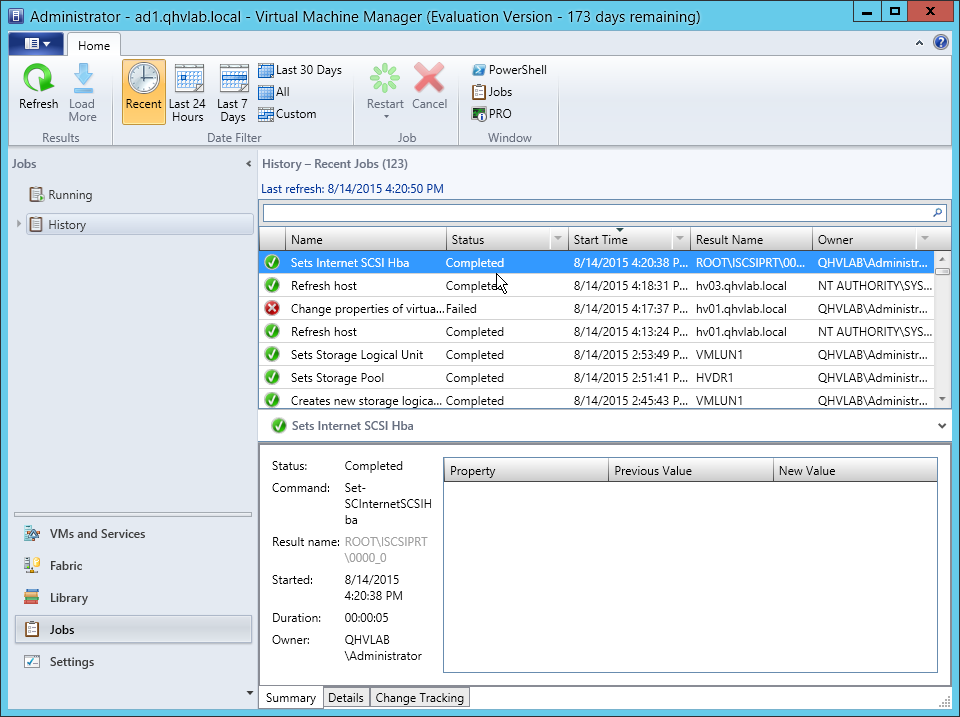
Task: Select History in the Jobs tree
Action: pyautogui.click(x=140, y=225)
